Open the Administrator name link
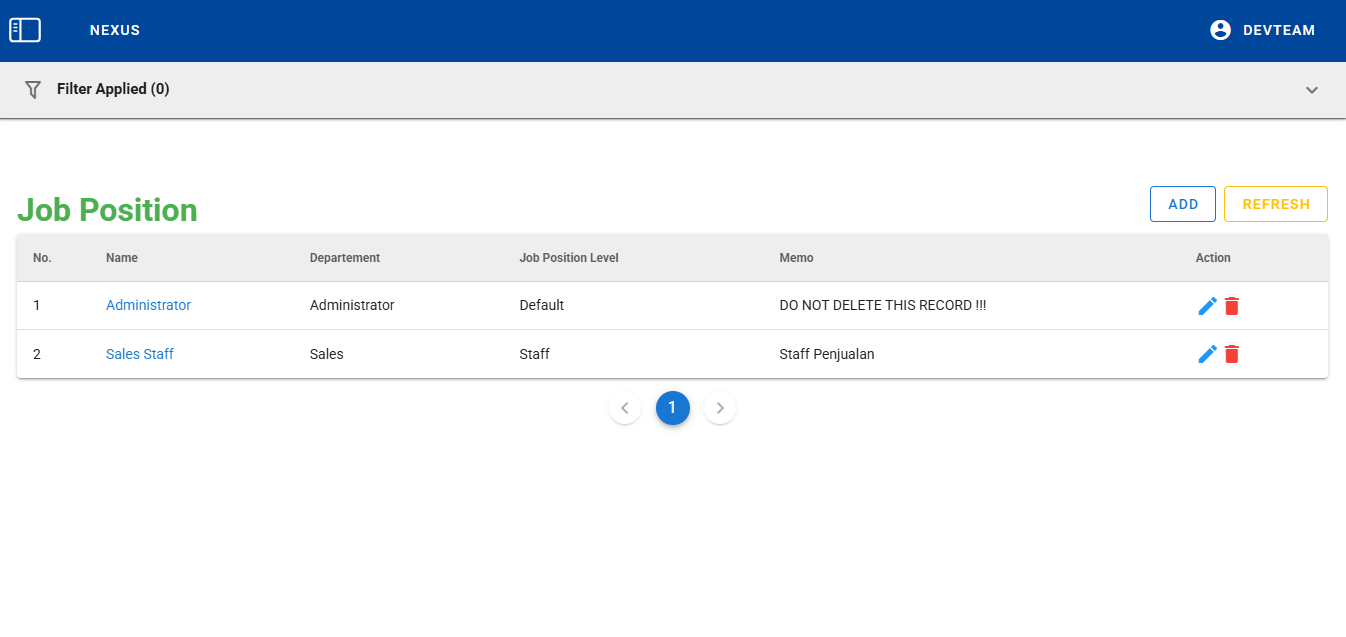1346x637 pixels. (148, 305)
